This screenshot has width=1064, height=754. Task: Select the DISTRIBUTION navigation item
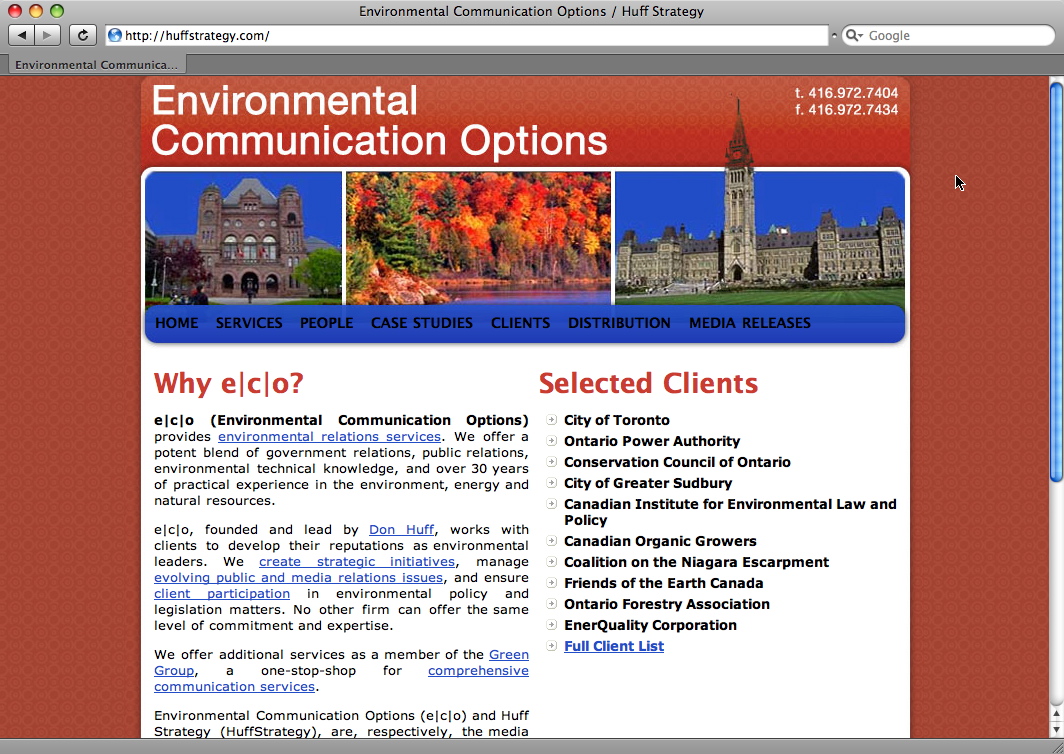point(619,323)
